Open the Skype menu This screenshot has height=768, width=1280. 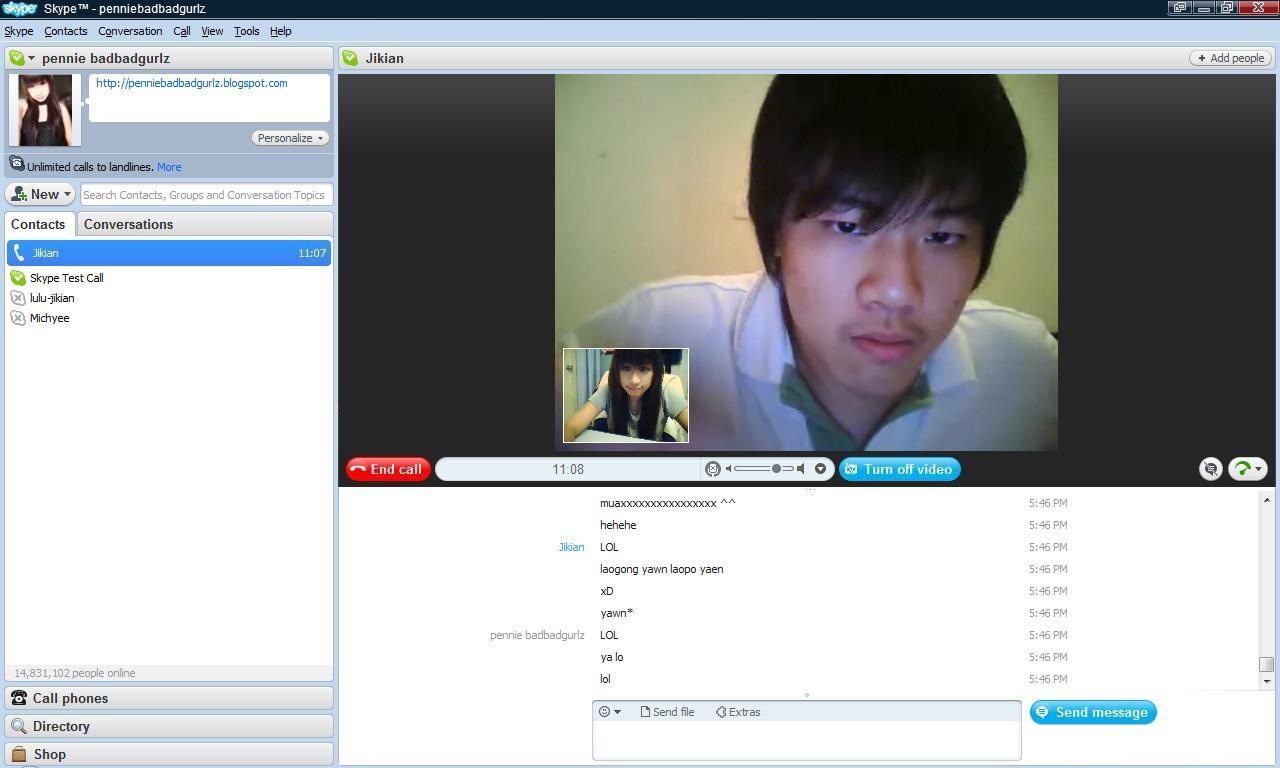19,31
